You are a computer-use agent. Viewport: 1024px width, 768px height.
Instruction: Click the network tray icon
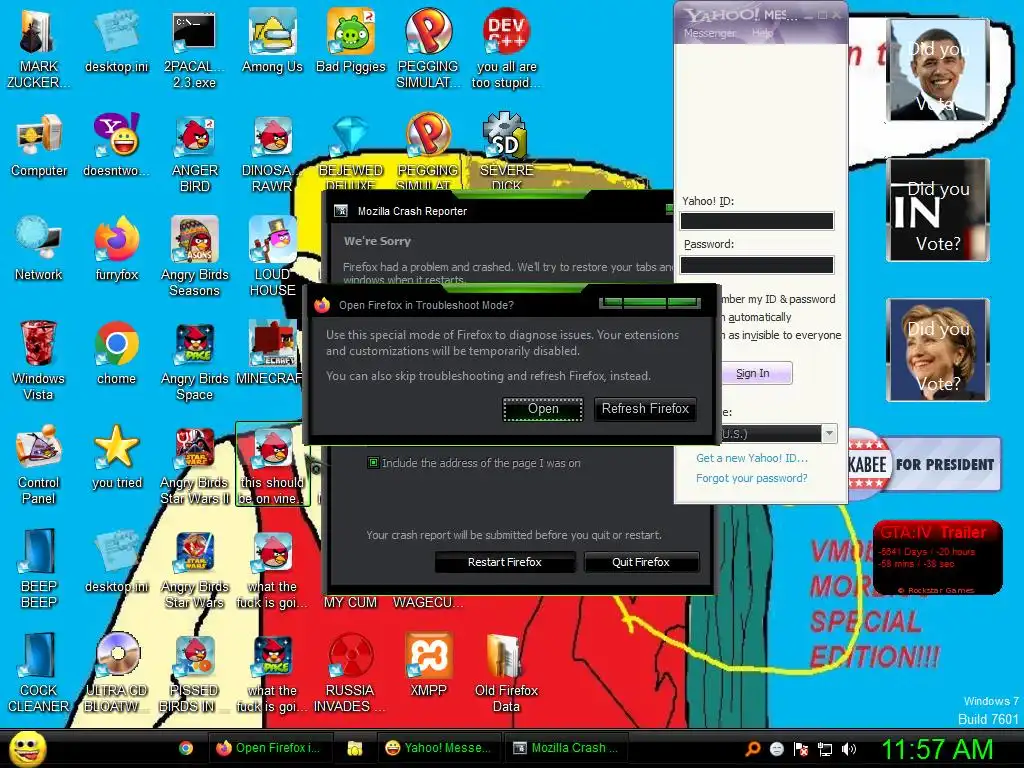coord(825,749)
